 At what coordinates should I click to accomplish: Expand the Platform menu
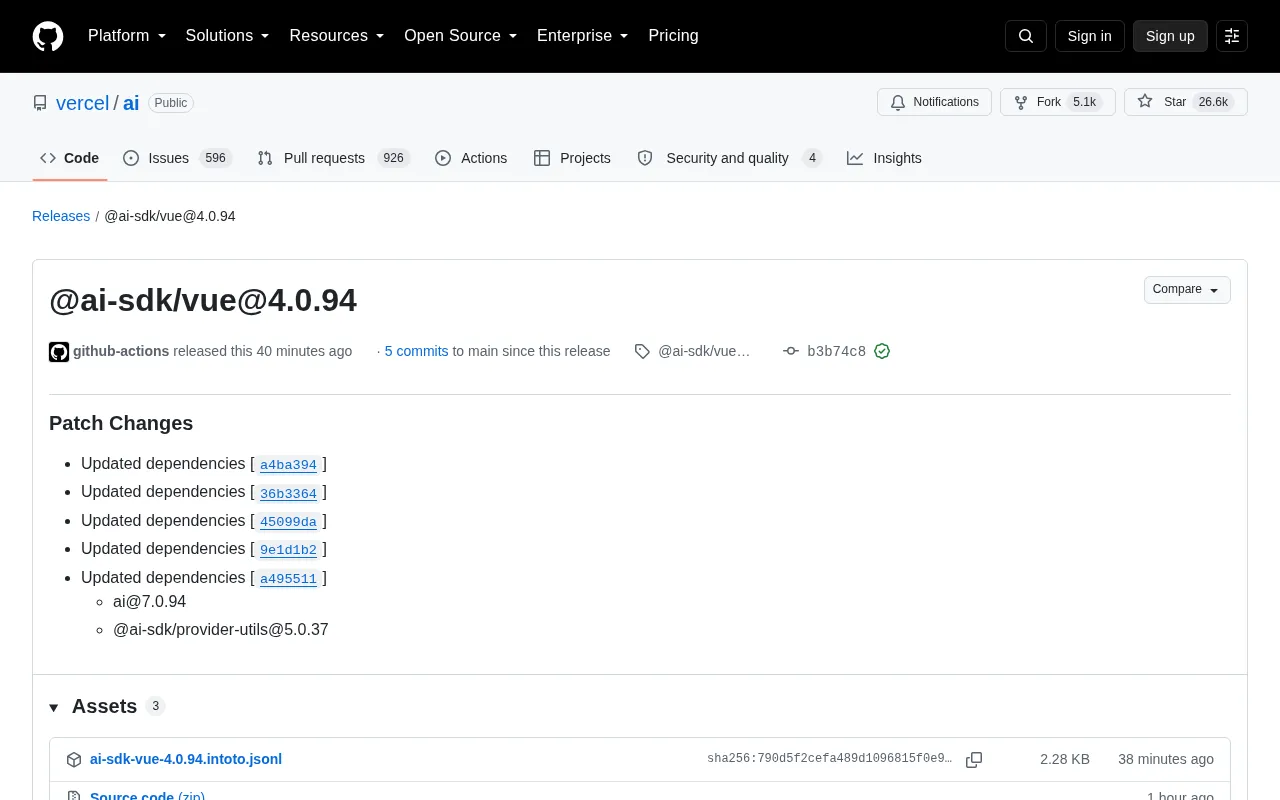(127, 36)
